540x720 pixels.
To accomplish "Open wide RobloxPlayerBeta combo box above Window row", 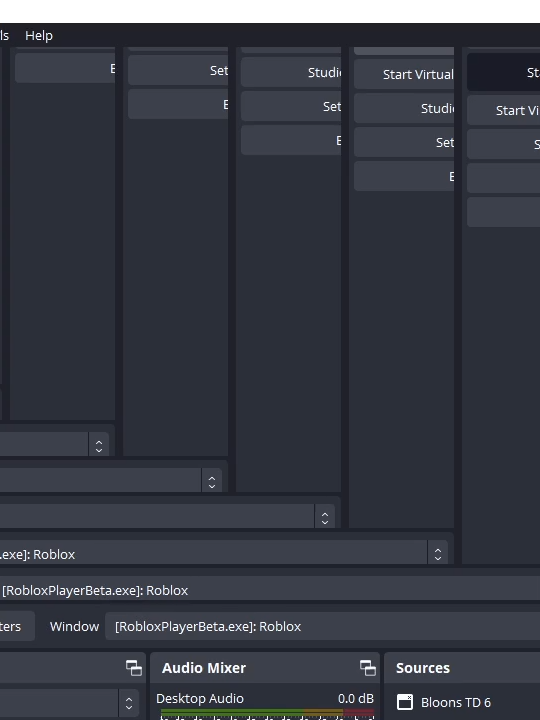I will (x=270, y=590).
